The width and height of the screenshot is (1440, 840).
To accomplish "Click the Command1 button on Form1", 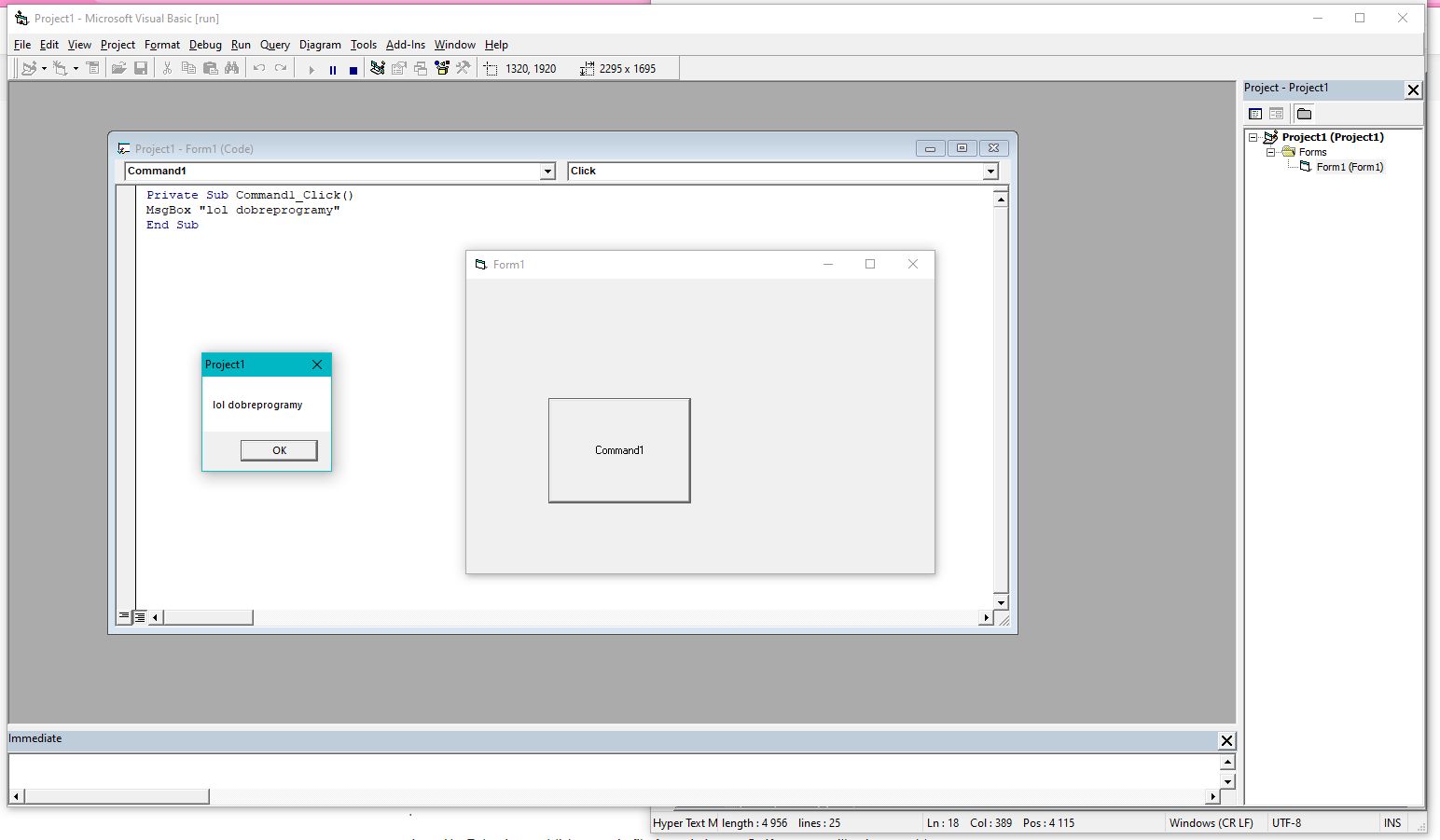I will click(618, 450).
